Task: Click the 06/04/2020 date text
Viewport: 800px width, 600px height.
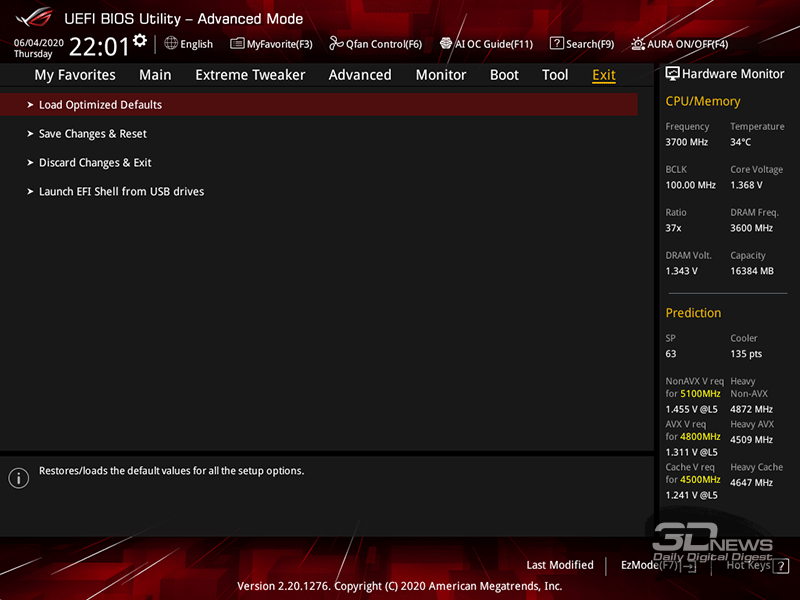Action: pos(38,43)
